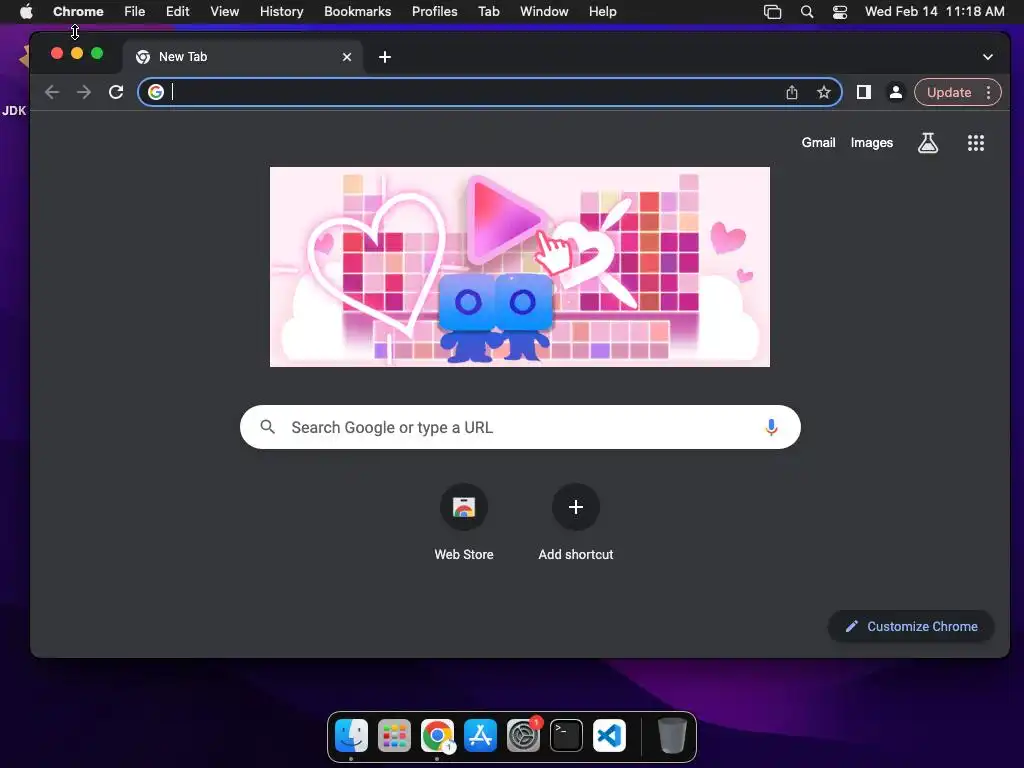Toggle the side panel icon
Image resolution: width=1024 pixels, height=768 pixels.
[863, 92]
